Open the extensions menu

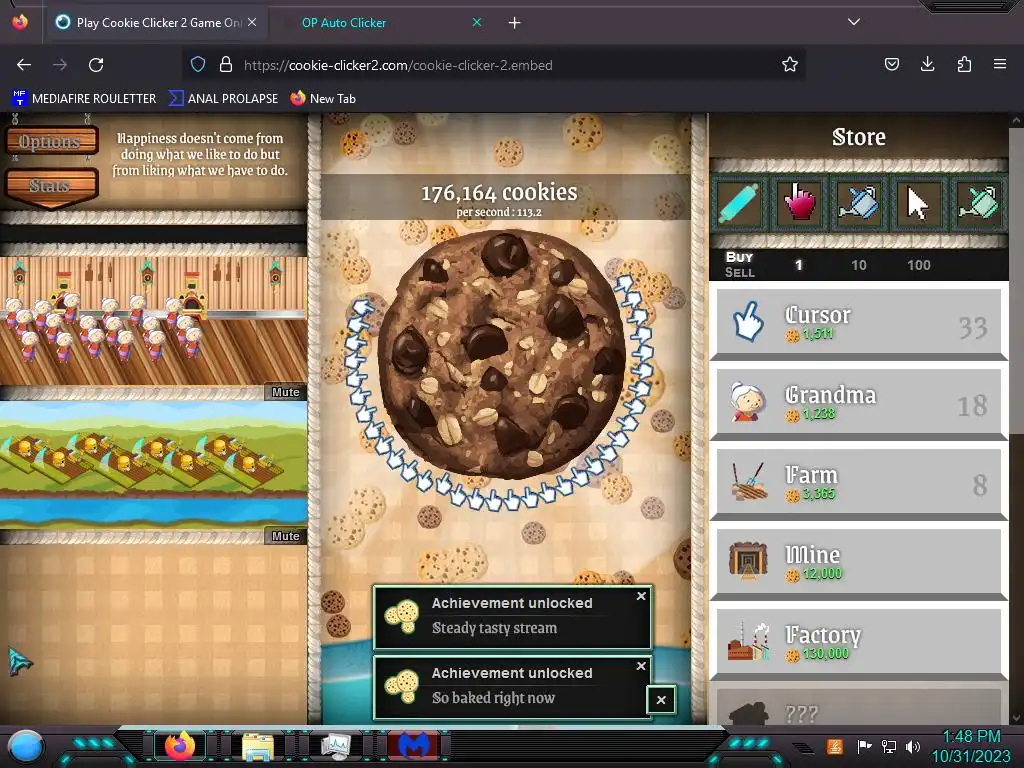(x=964, y=64)
